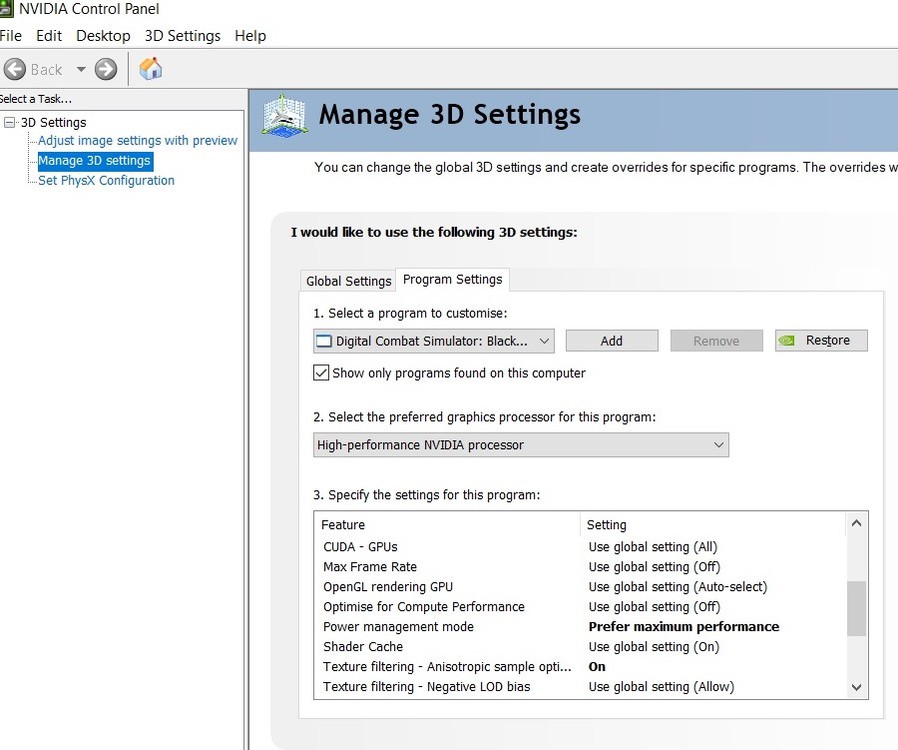Click the Forward arrow icon
This screenshot has height=750, width=898.
pos(106,69)
